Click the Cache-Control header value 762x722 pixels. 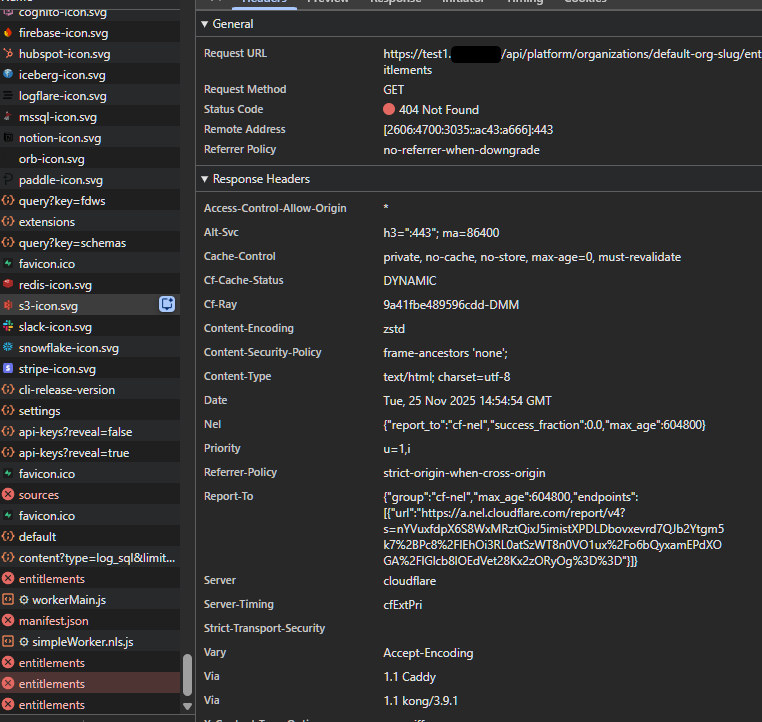[532, 257]
